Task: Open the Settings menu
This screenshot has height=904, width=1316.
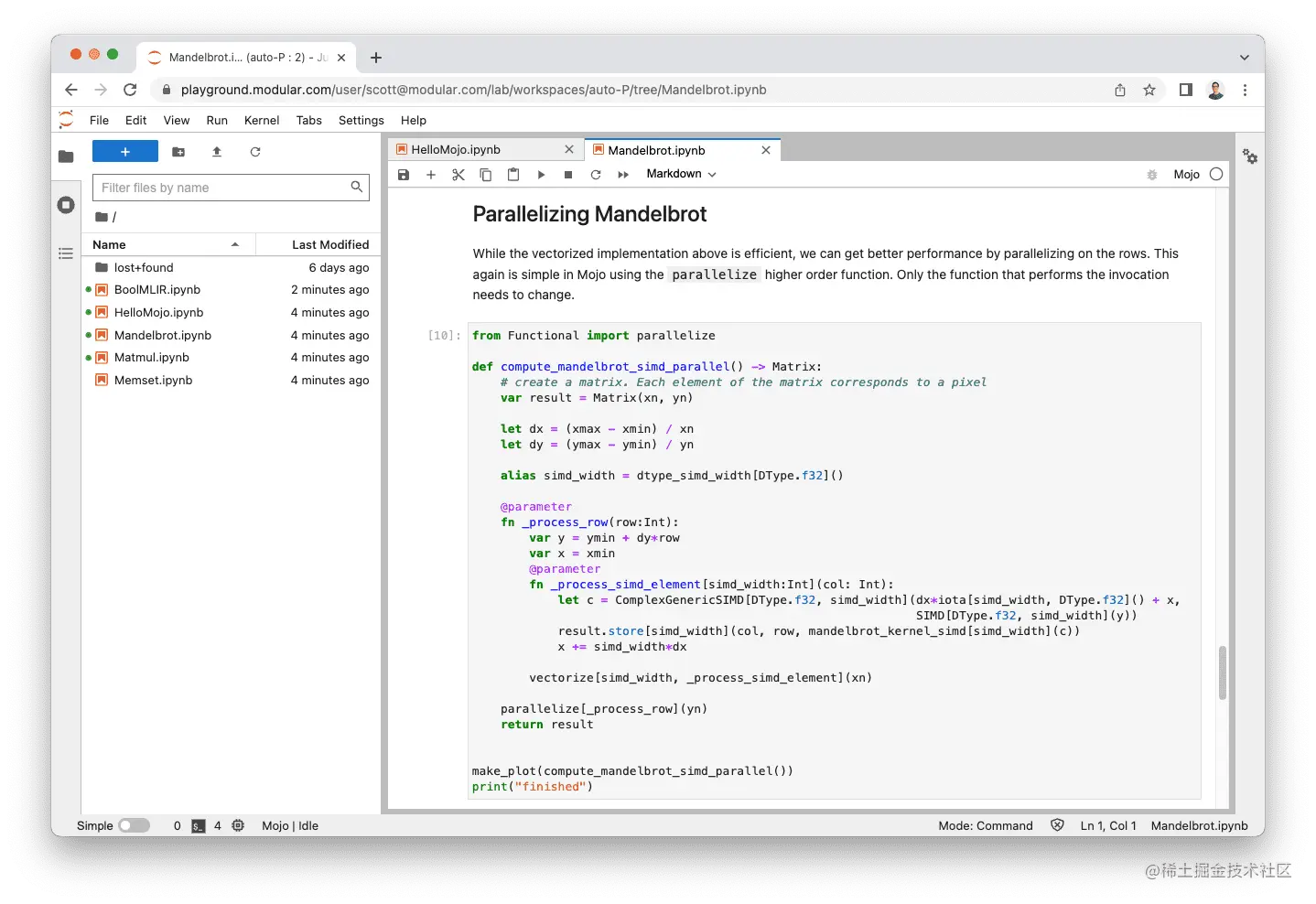Action: (361, 120)
